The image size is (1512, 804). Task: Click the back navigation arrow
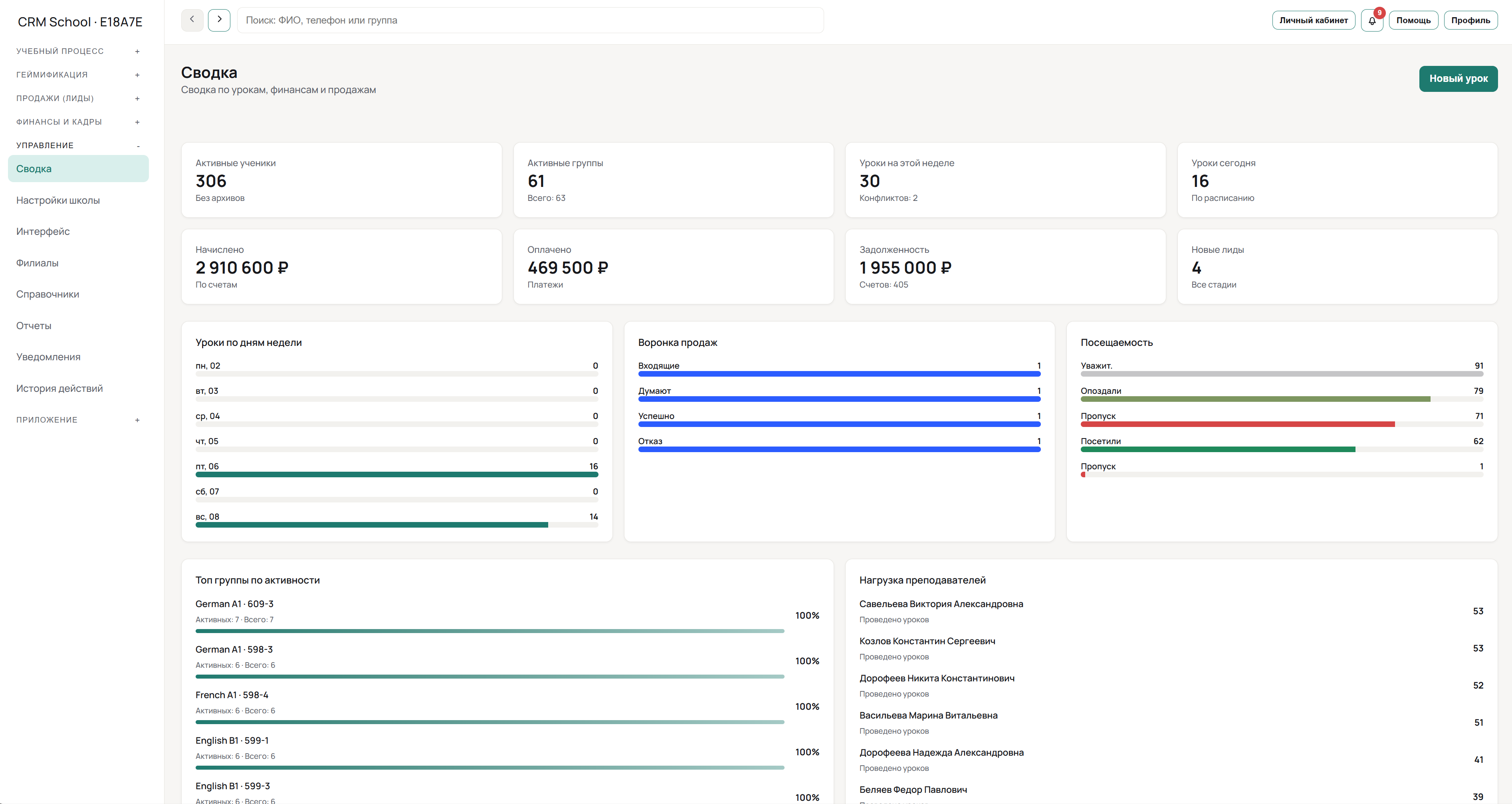[x=192, y=20]
